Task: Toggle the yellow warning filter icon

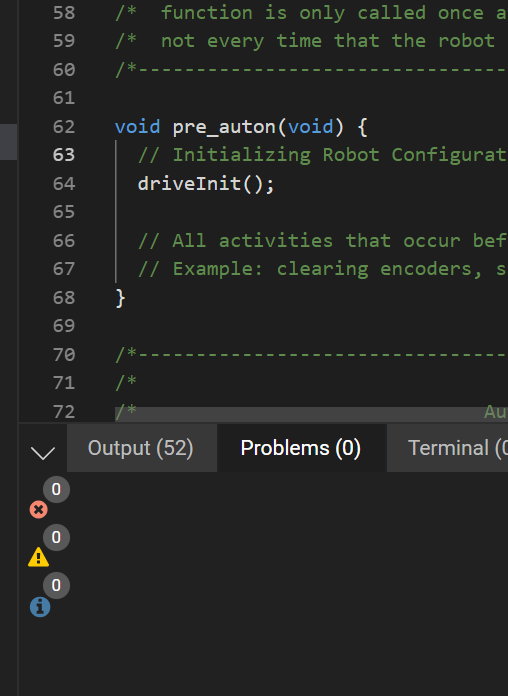Action: pos(39,558)
